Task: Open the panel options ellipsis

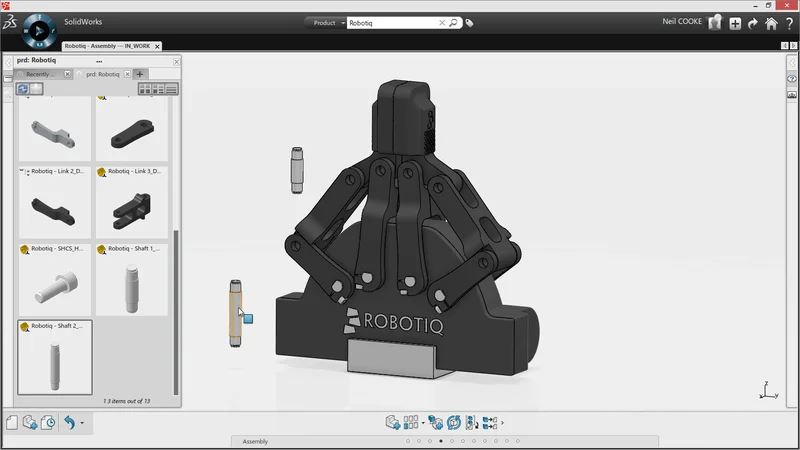Action: tap(99, 61)
